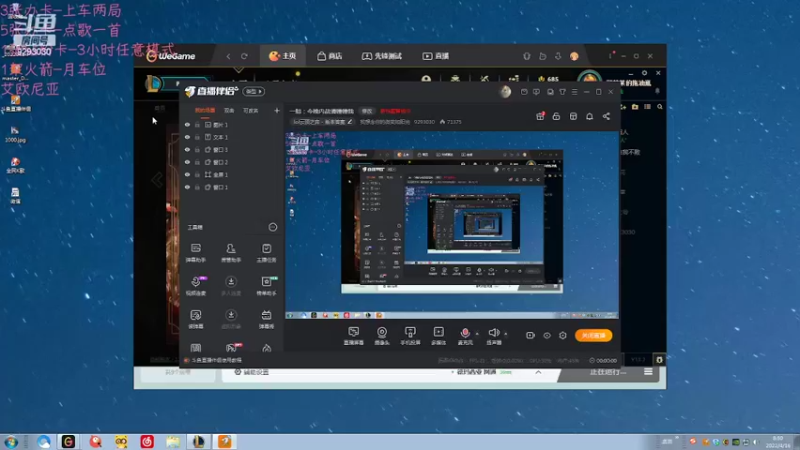Open the first toolbox tool, danmaku helper
800x450 pixels.
click(195, 253)
